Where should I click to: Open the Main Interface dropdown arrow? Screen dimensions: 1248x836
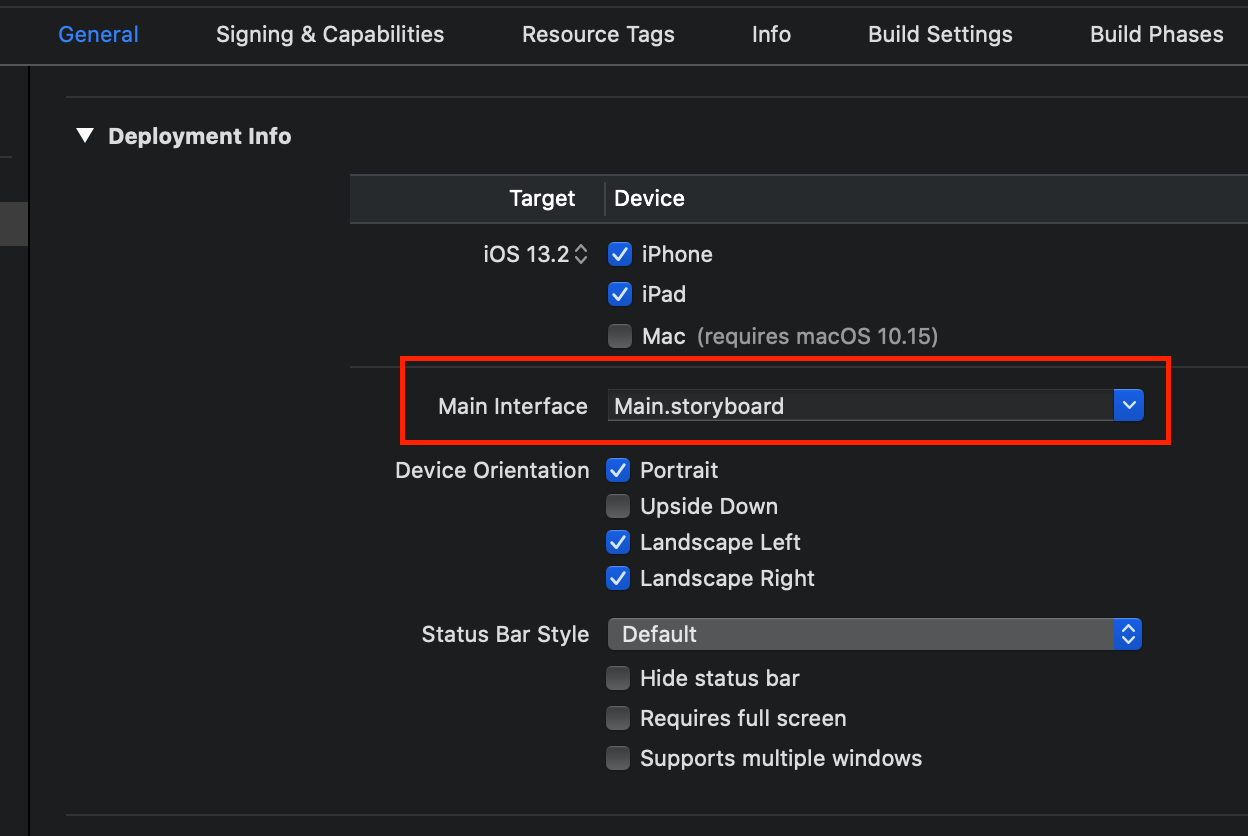pos(1128,406)
